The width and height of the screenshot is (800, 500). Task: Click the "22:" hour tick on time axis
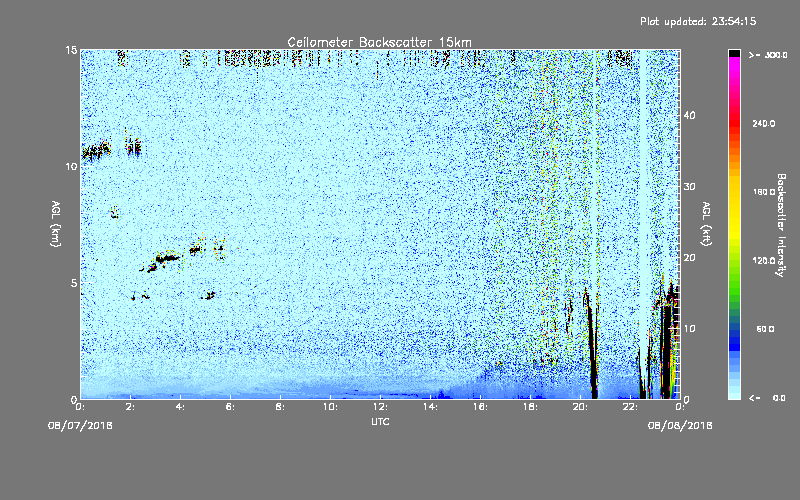630,407
